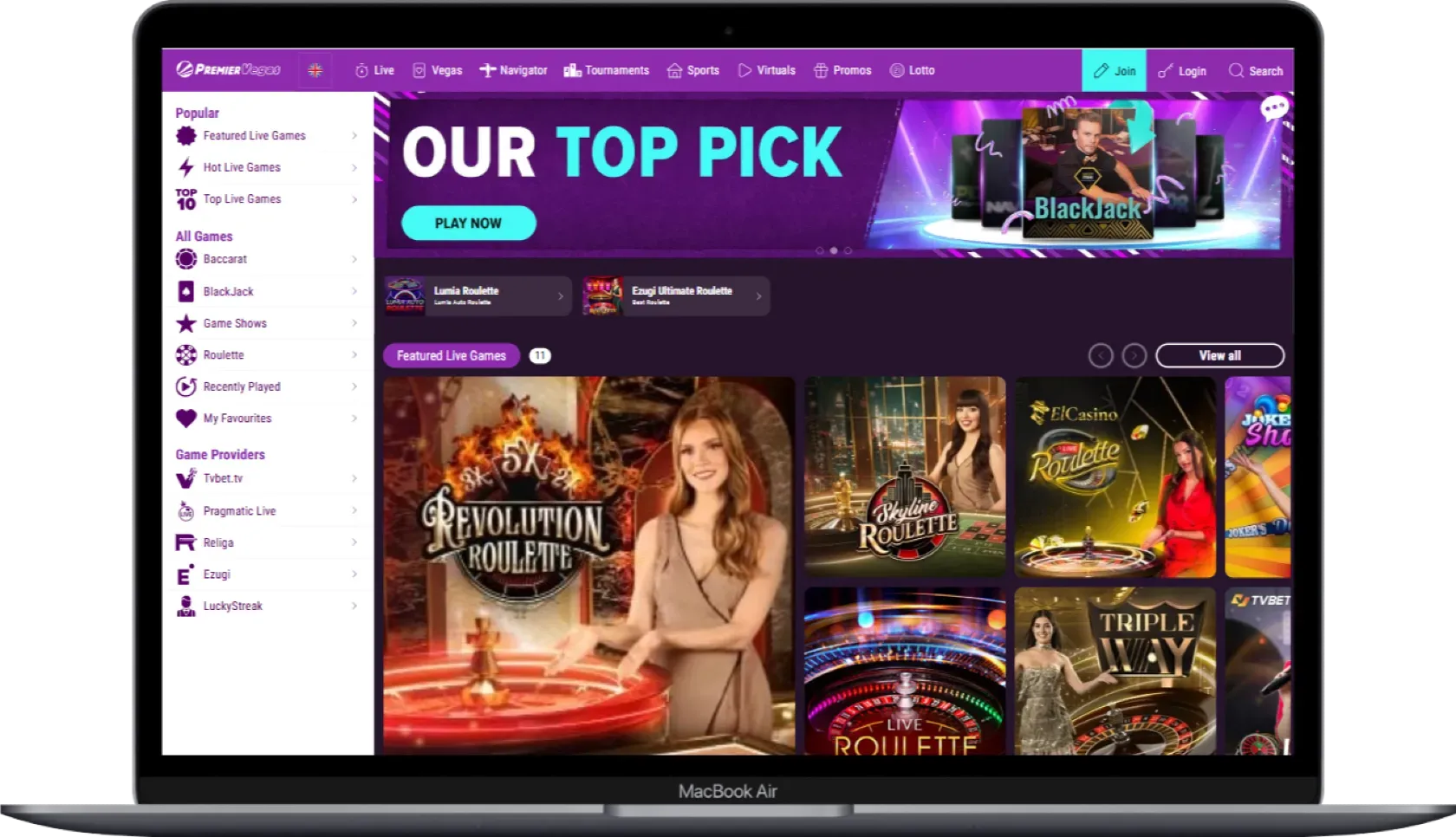Click the LuckyStreak text label

(232, 607)
